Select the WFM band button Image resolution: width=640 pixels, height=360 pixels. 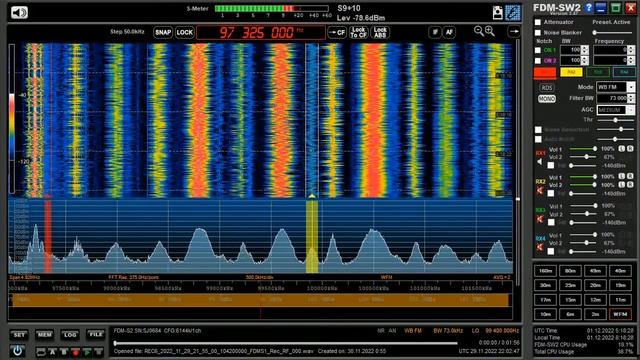[620, 314]
